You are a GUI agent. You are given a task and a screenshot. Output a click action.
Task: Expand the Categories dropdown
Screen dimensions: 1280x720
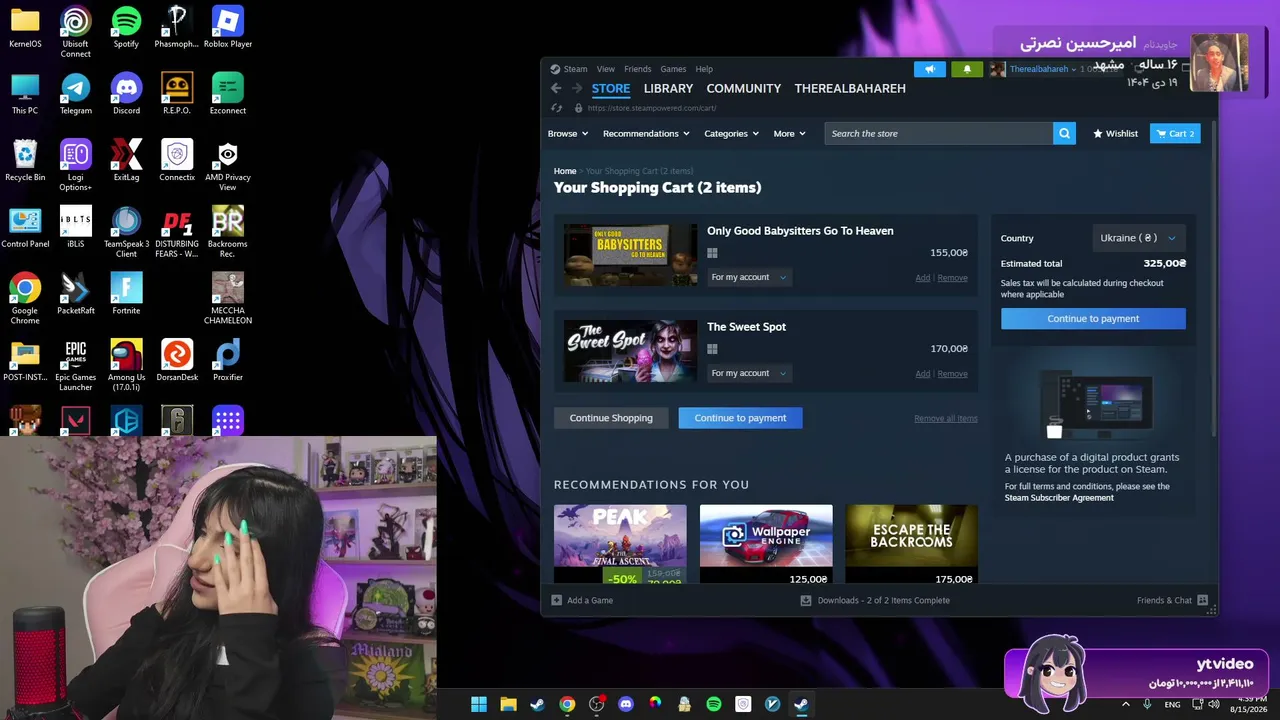pyautogui.click(x=731, y=133)
